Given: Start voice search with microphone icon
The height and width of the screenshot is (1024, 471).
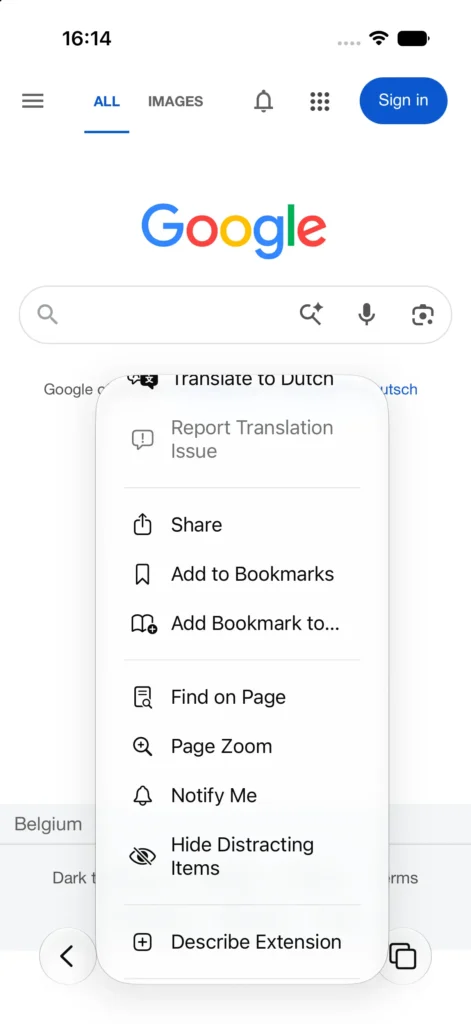Looking at the screenshot, I should click(x=367, y=315).
